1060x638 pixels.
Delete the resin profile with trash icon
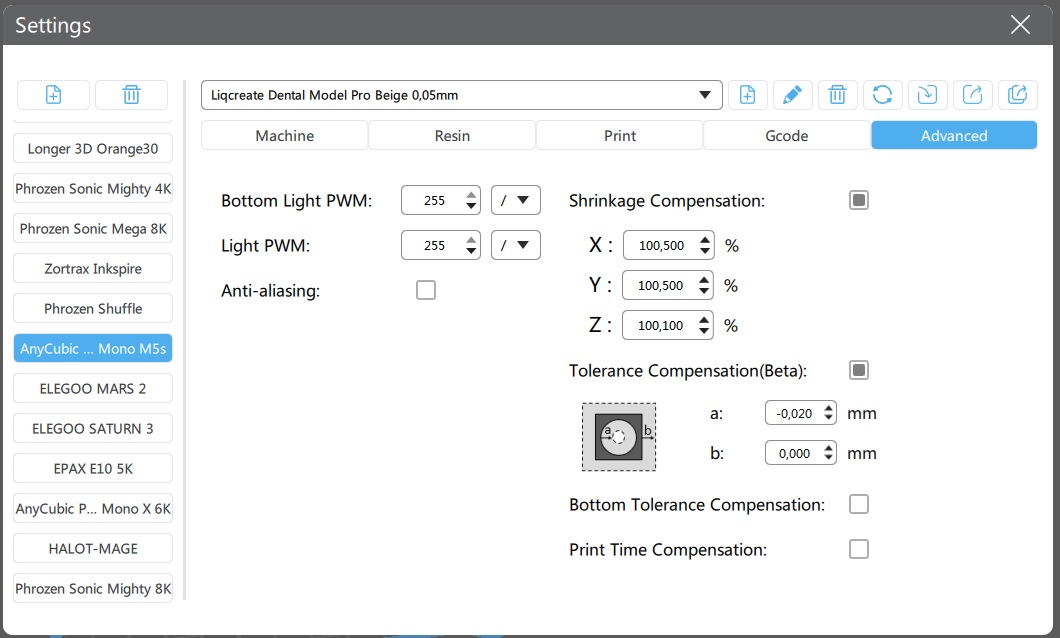(x=837, y=95)
